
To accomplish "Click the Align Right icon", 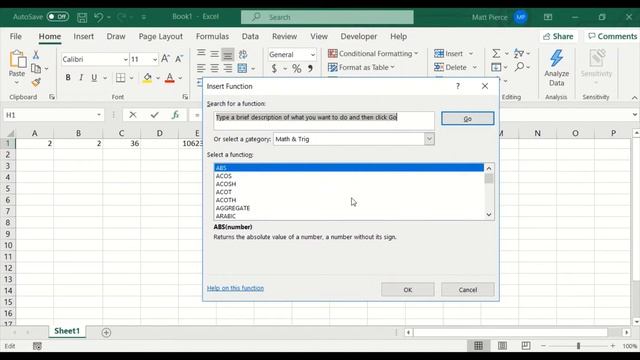I will click(x=228, y=68).
